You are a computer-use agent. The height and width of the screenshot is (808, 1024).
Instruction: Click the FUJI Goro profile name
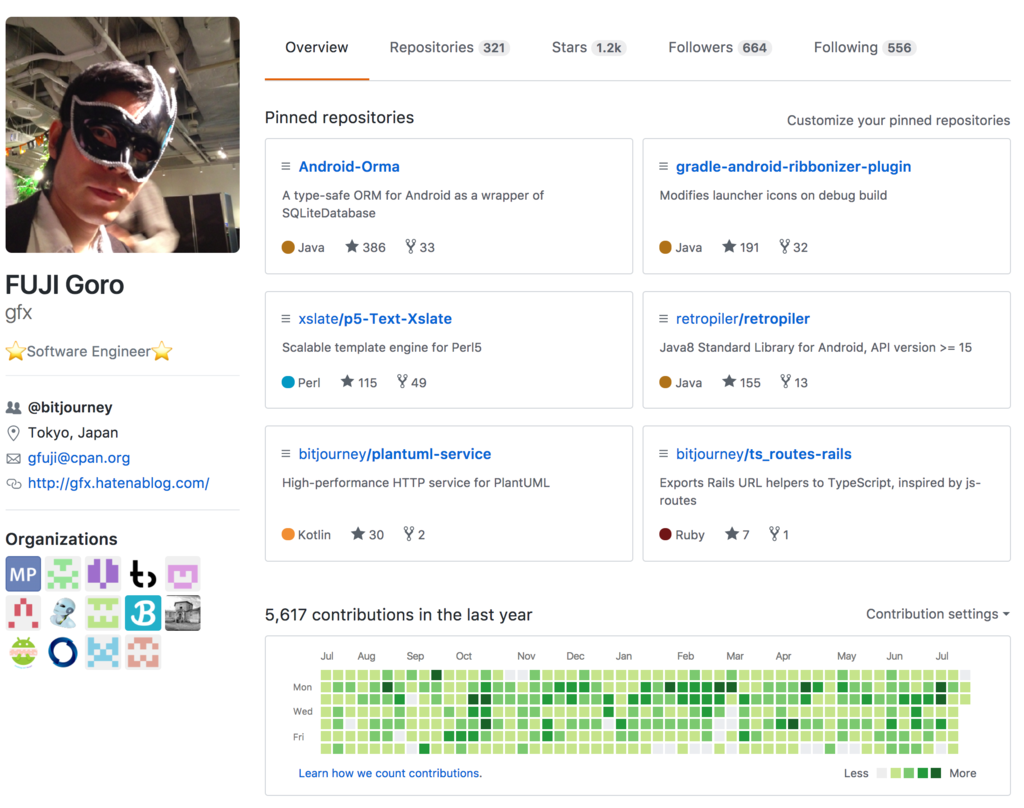[x=65, y=285]
